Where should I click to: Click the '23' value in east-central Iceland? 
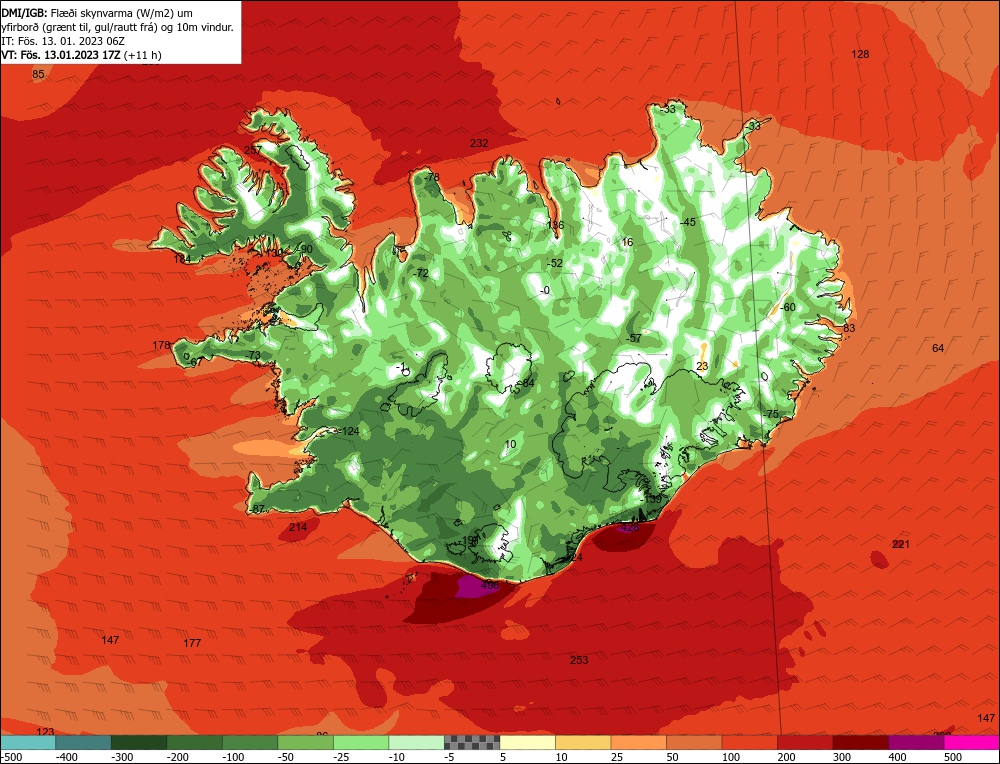click(x=702, y=367)
